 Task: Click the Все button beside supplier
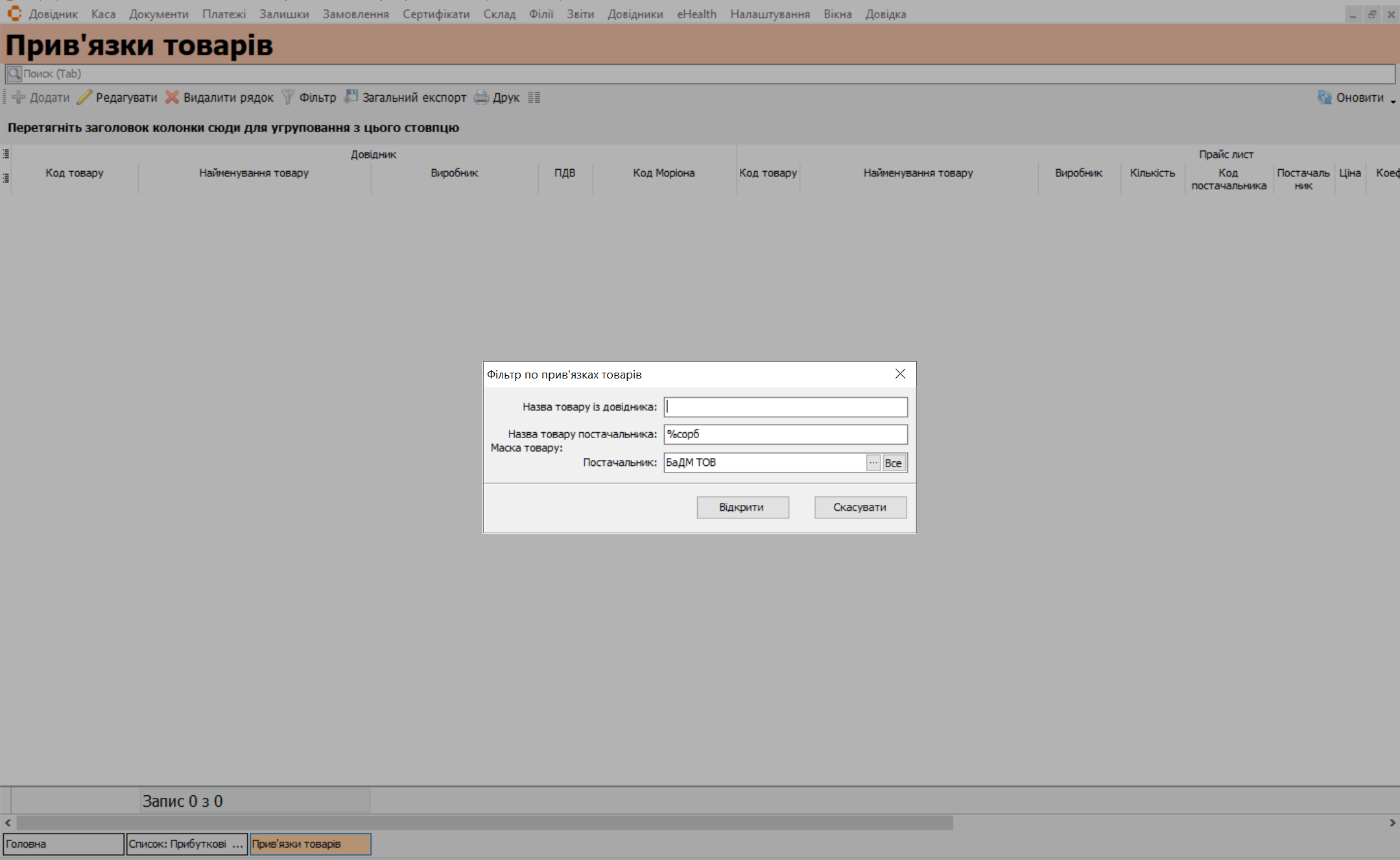point(893,463)
